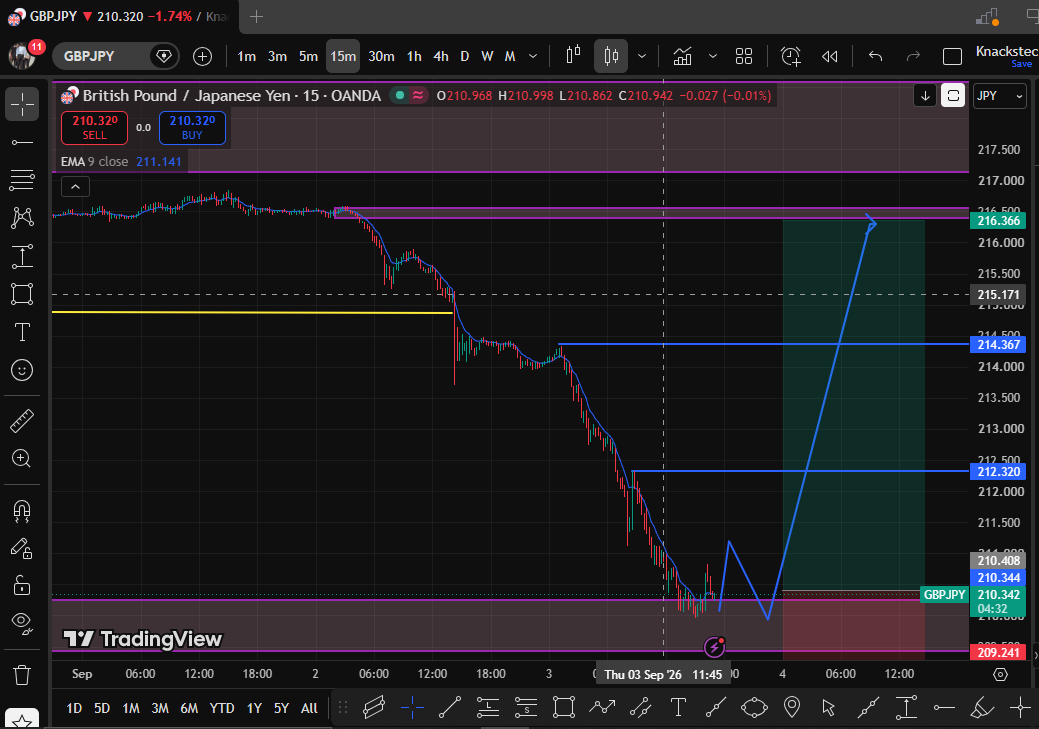
Task: Toggle lock all drawings
Action: pyautogui.click(x=22, y=585)
